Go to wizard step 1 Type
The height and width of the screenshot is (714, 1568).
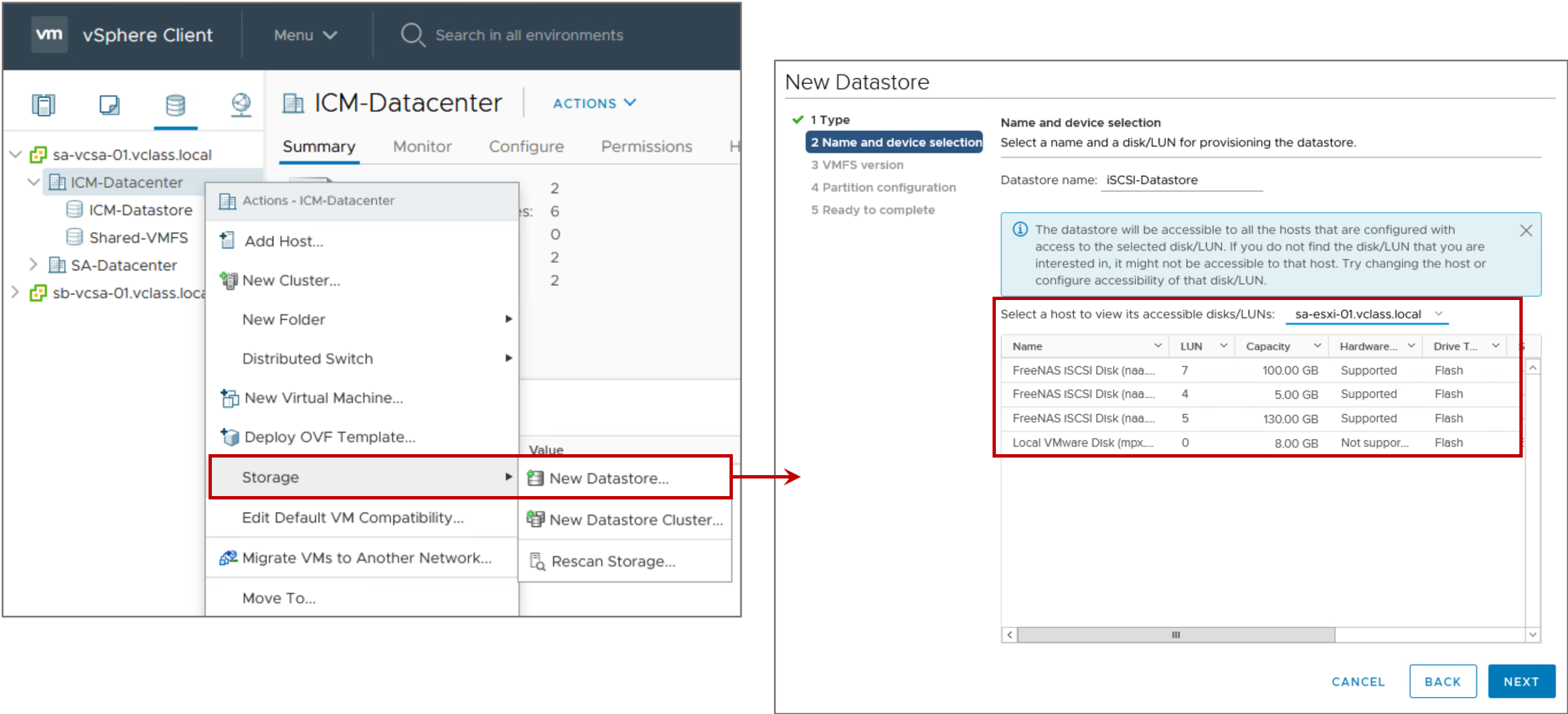coord(830,120)
